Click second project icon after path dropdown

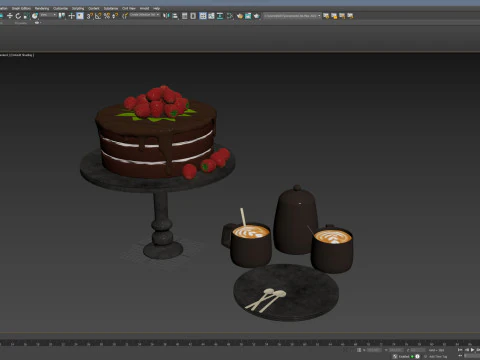point(334,16)
